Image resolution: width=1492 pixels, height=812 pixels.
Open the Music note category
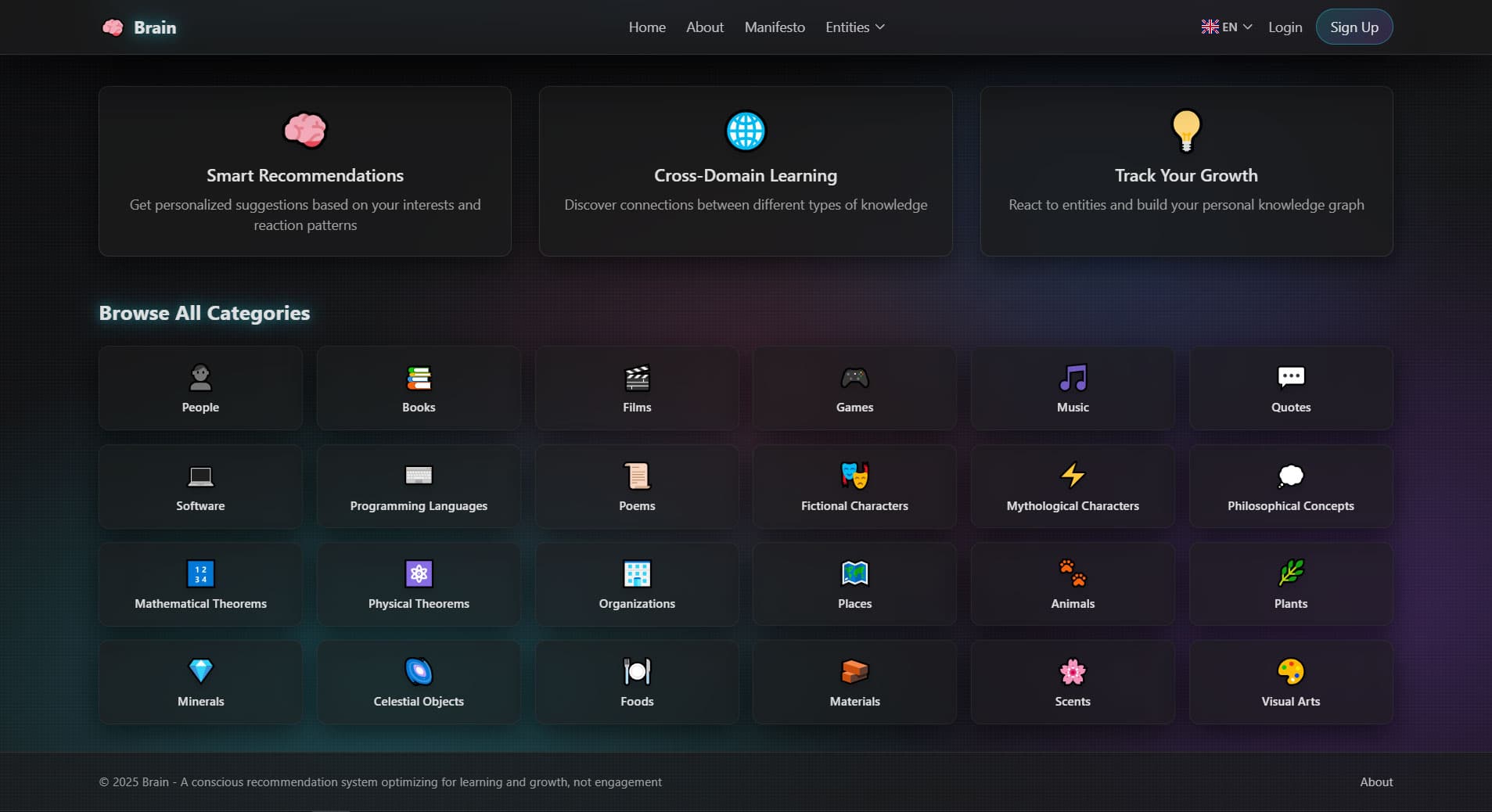click(x=1073, y=379)
